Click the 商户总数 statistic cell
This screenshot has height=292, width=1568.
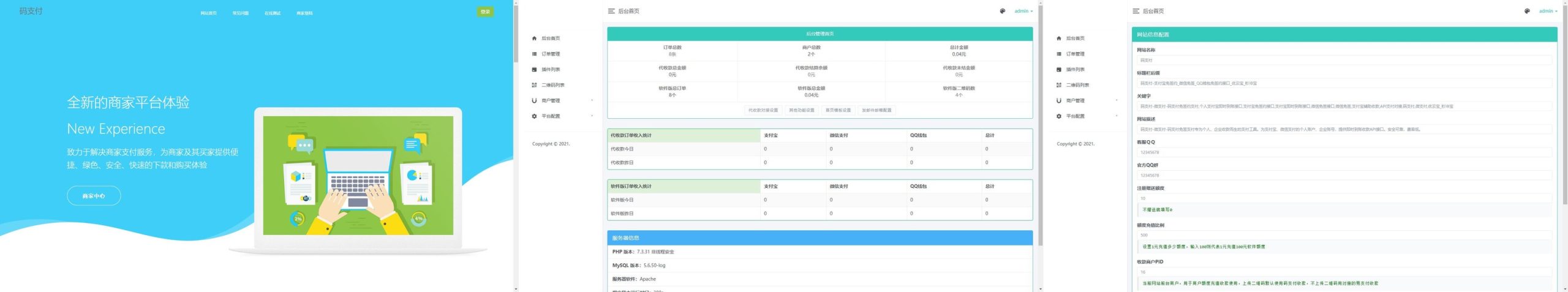tap(811, 51)
